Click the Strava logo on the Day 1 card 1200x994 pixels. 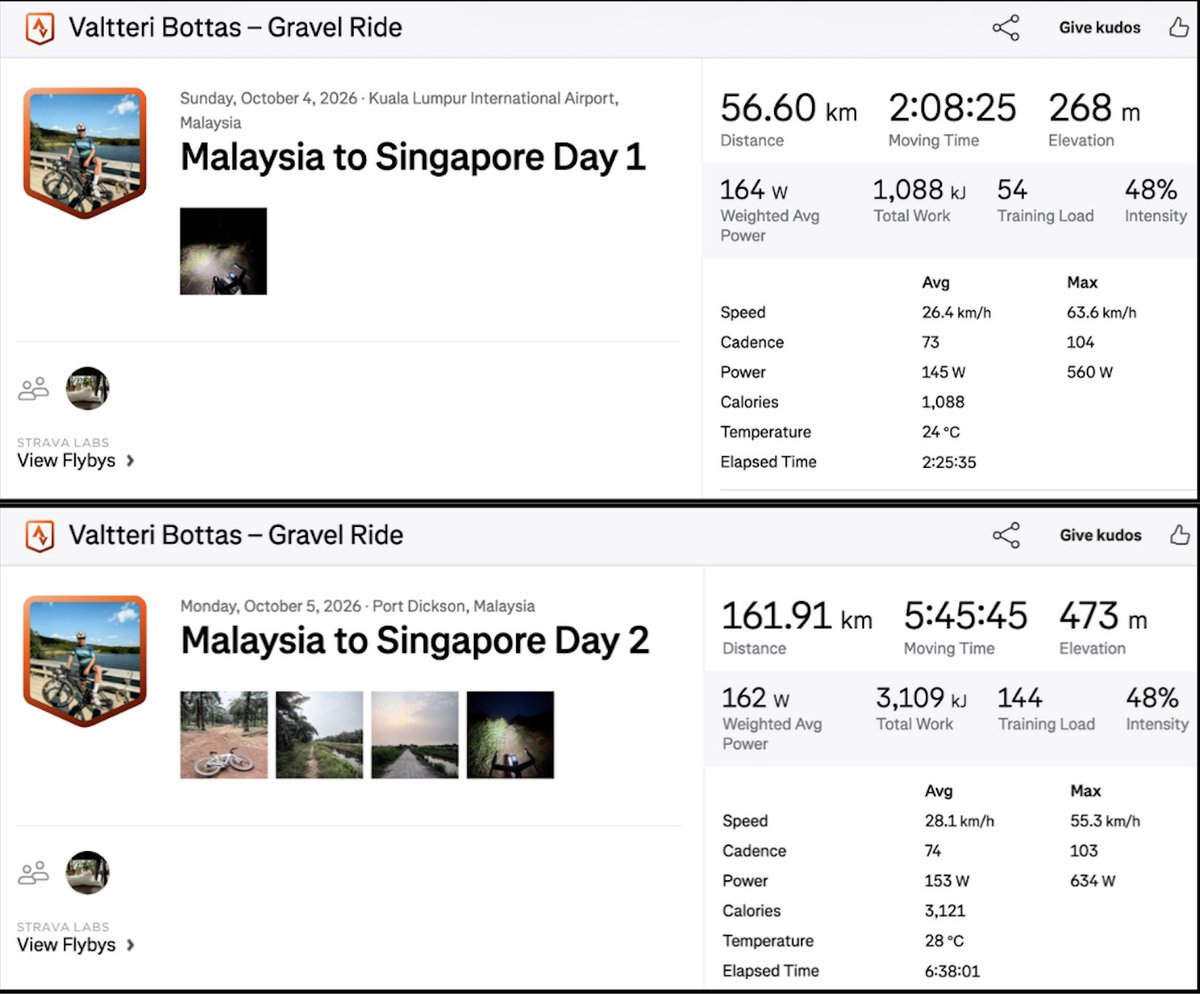pyautogui.click(x=39, y=28)
